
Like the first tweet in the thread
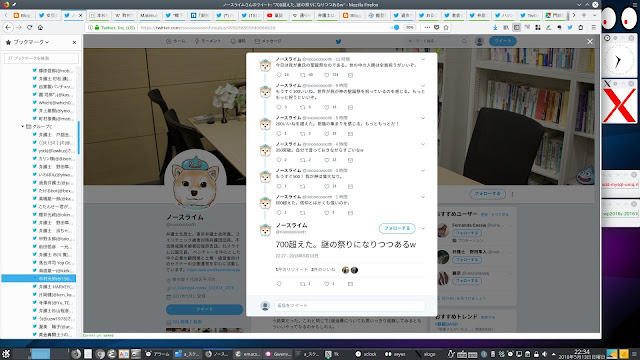327,75
